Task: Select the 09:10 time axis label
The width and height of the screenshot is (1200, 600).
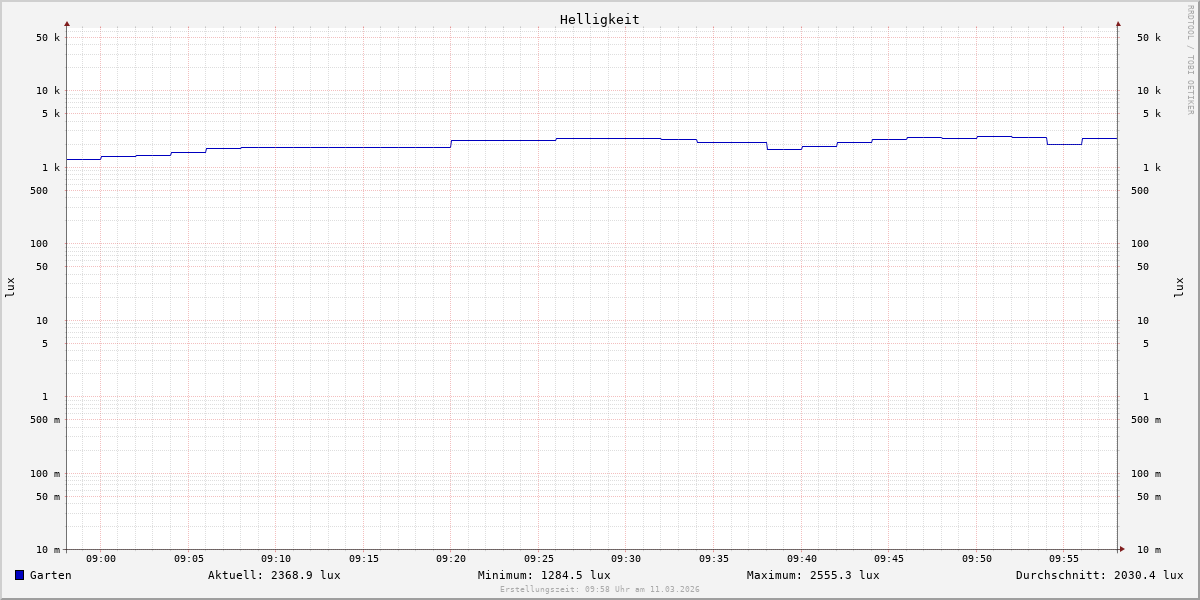Action: 276,559
